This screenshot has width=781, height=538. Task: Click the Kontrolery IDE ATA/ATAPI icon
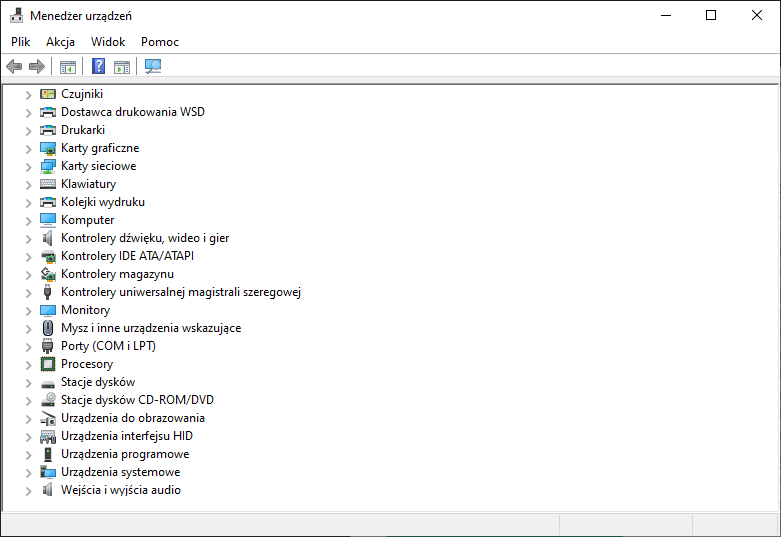[48, 257]
